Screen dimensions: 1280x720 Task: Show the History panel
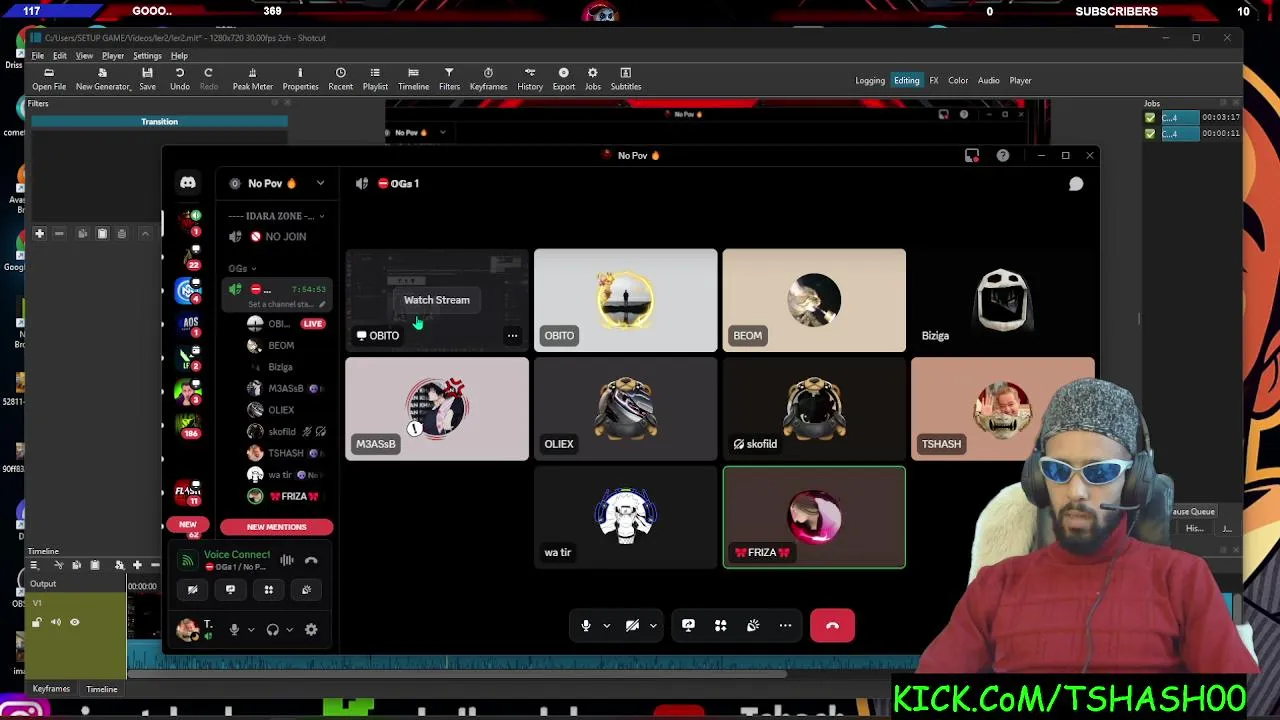tap(530, 79)
